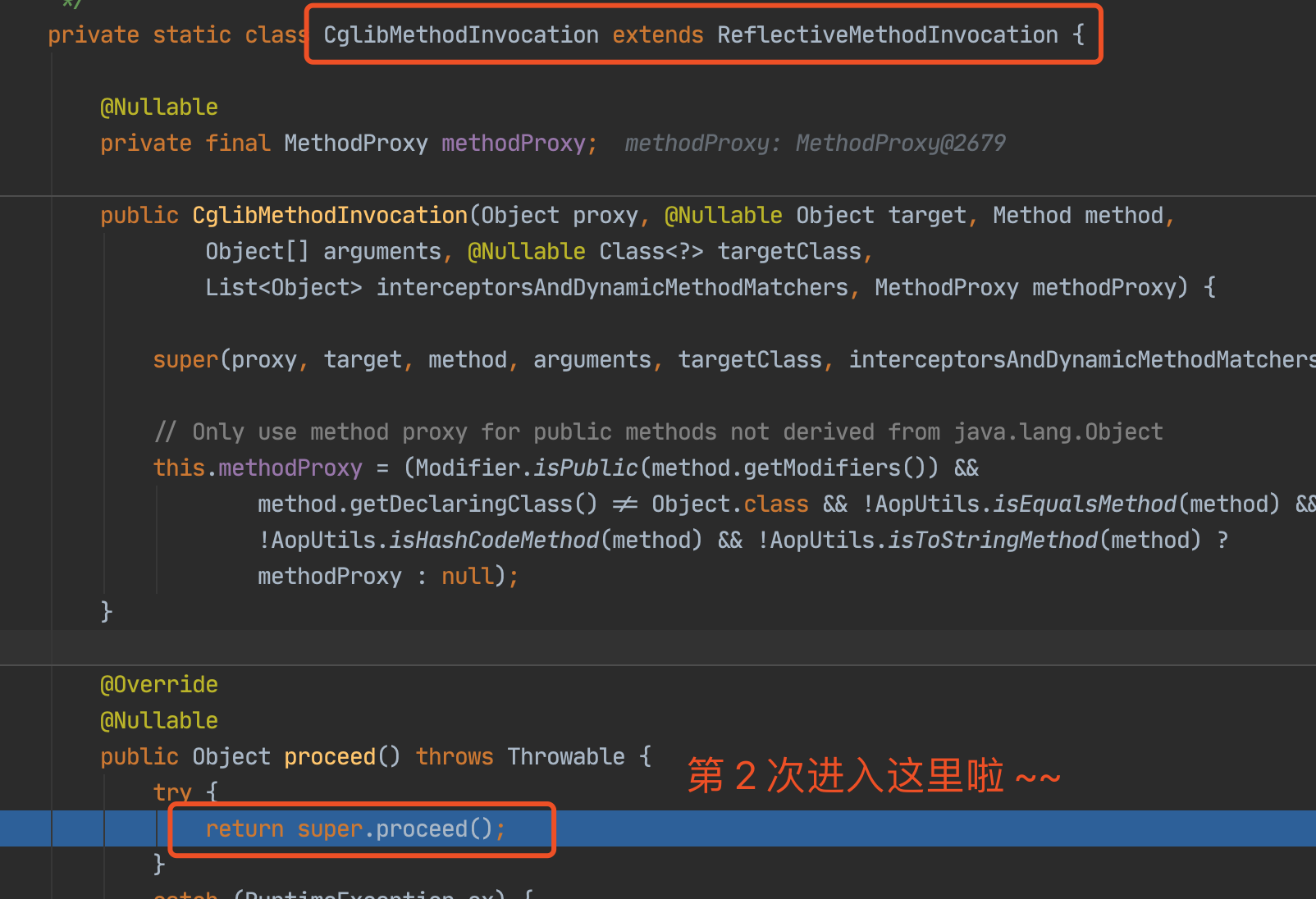Image resolution: width=1316 pixels, height=899 pixels.
Task: Click proceed method name in its declaration
Action: 330,756
